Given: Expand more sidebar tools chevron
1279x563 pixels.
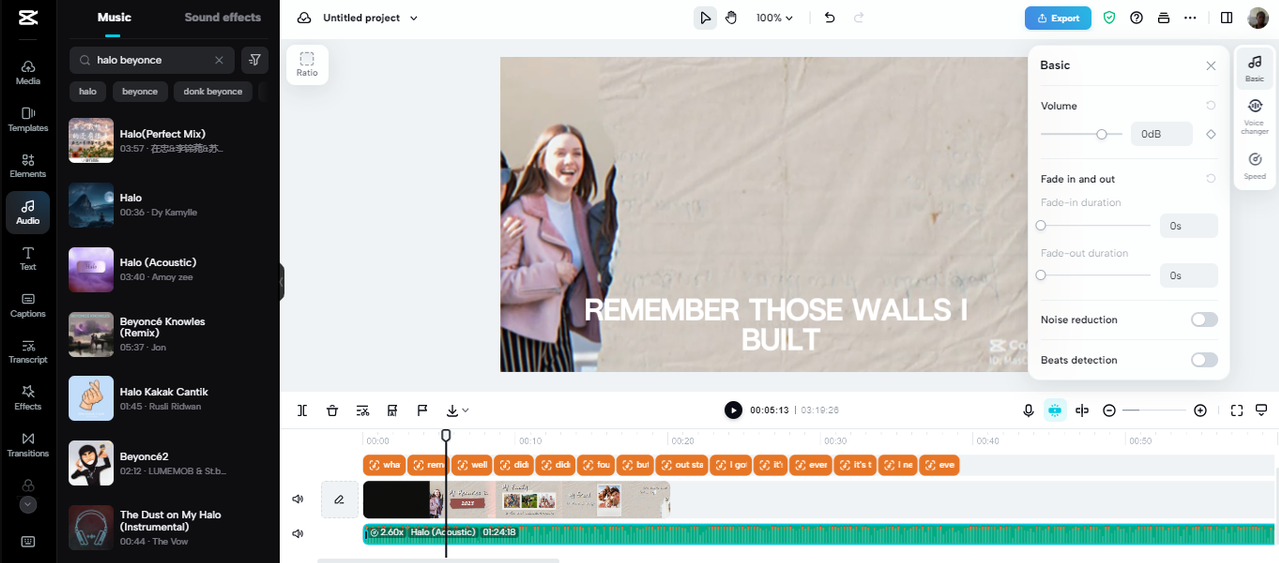Looking at the screenshot, I should click(x=28, y=505).
